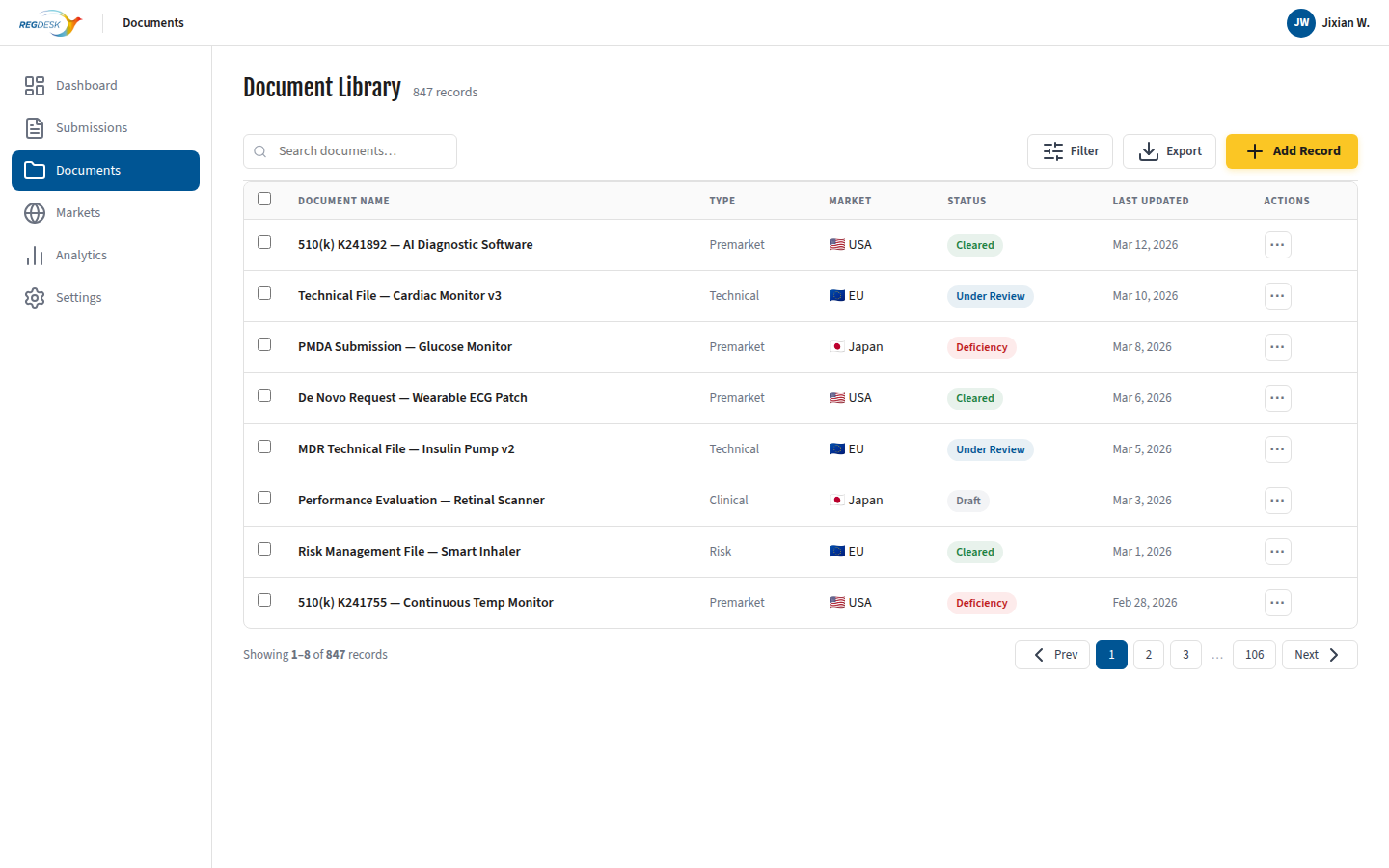Open the actions menu for Cardiac Monitor v3
This screenshot has width=1389, height=868.
[1277, 295]
